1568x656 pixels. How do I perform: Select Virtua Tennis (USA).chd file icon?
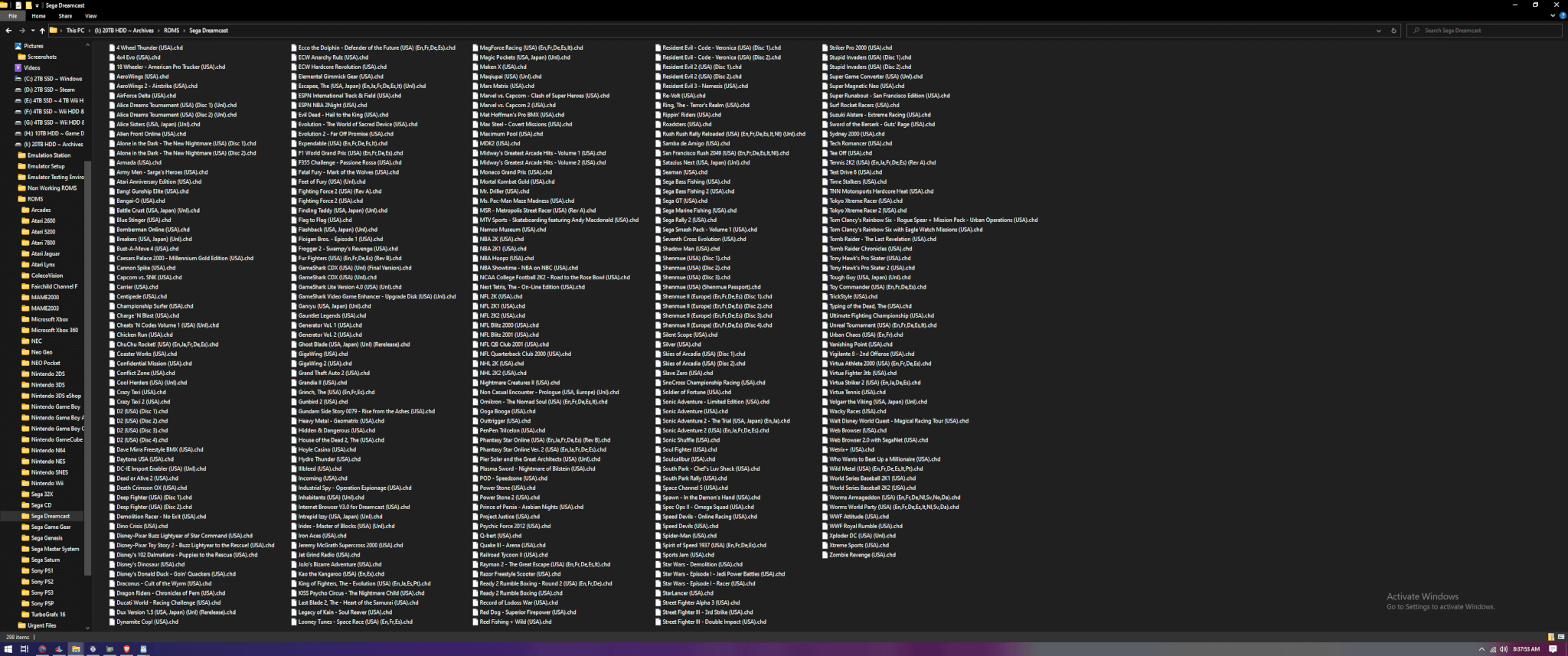point(825,392)
